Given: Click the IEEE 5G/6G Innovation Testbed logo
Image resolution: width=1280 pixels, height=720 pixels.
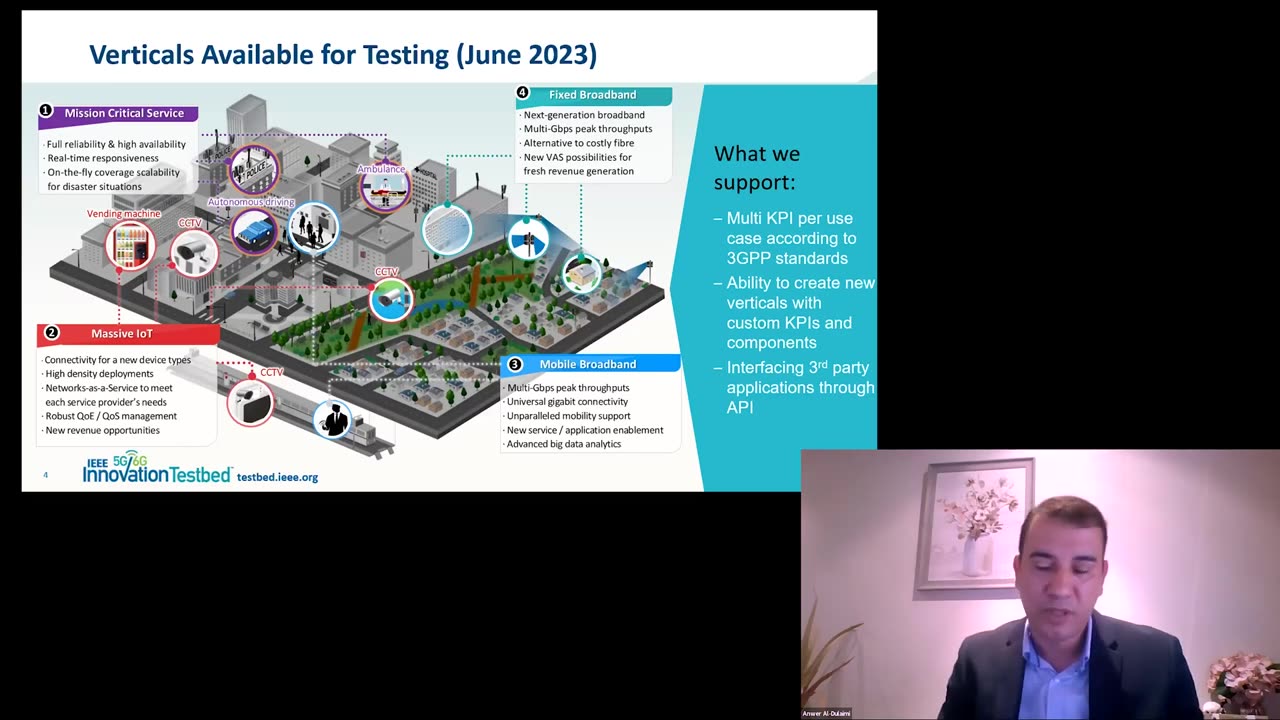Looking at the screenshot, I should 157,468.
